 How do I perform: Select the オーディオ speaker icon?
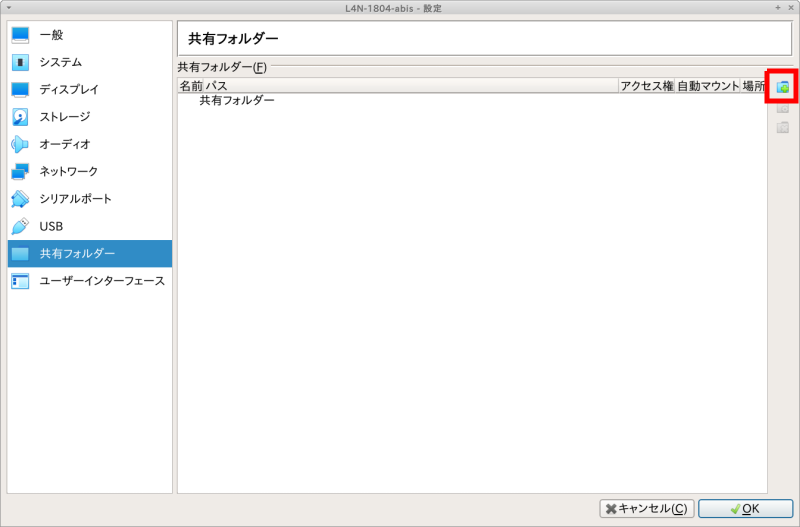(20, 144)
